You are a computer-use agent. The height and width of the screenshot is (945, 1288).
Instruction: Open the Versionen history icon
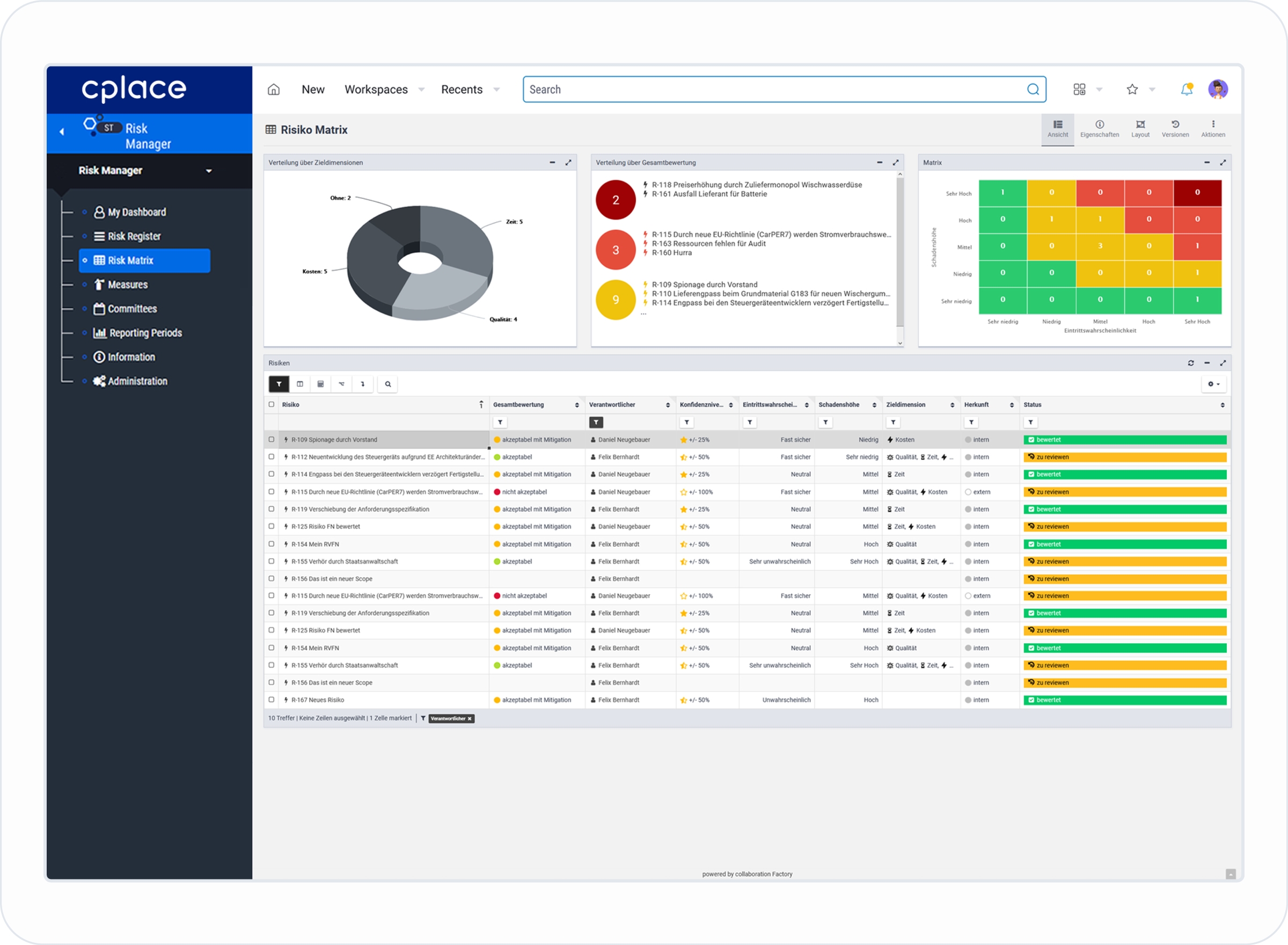(x=1175, y=128)
